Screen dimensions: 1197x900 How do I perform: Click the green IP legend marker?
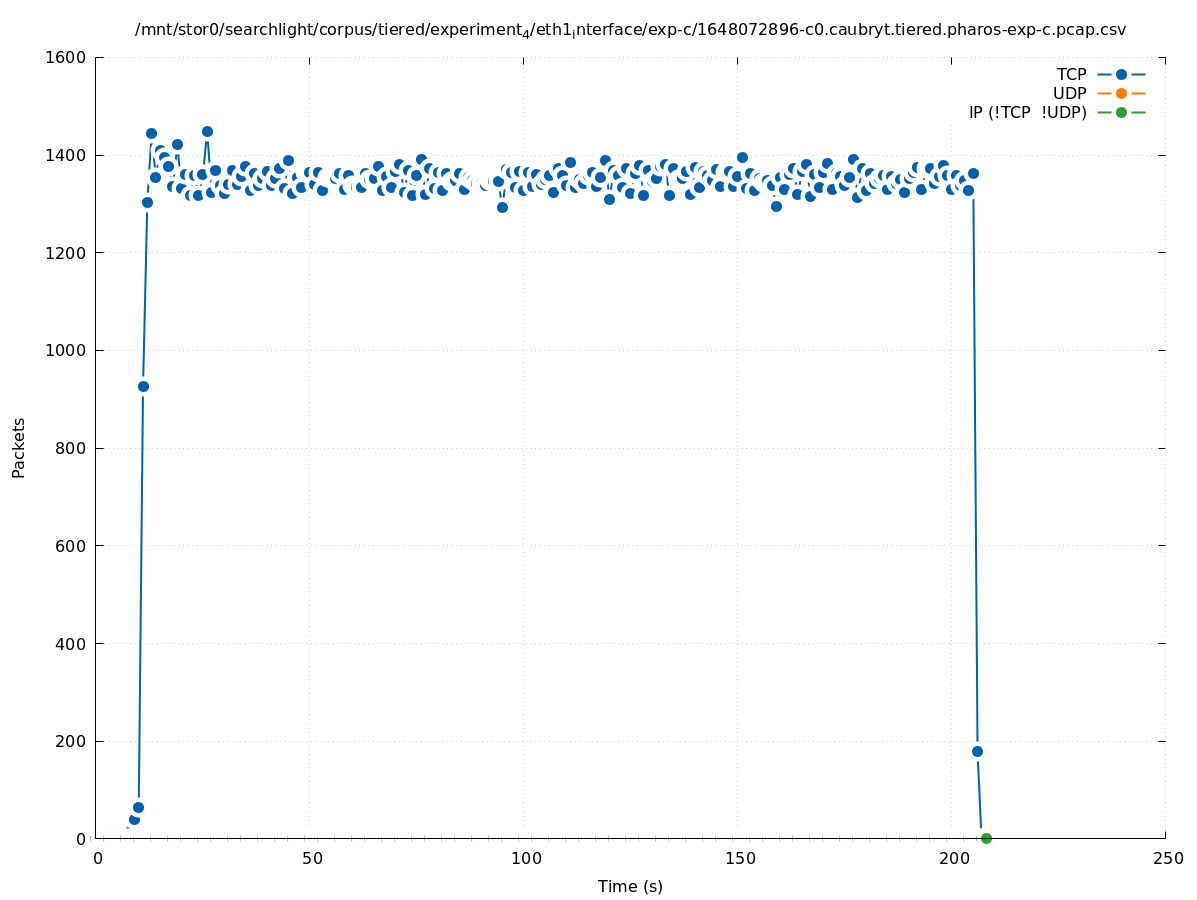(x=1121, y=113)
